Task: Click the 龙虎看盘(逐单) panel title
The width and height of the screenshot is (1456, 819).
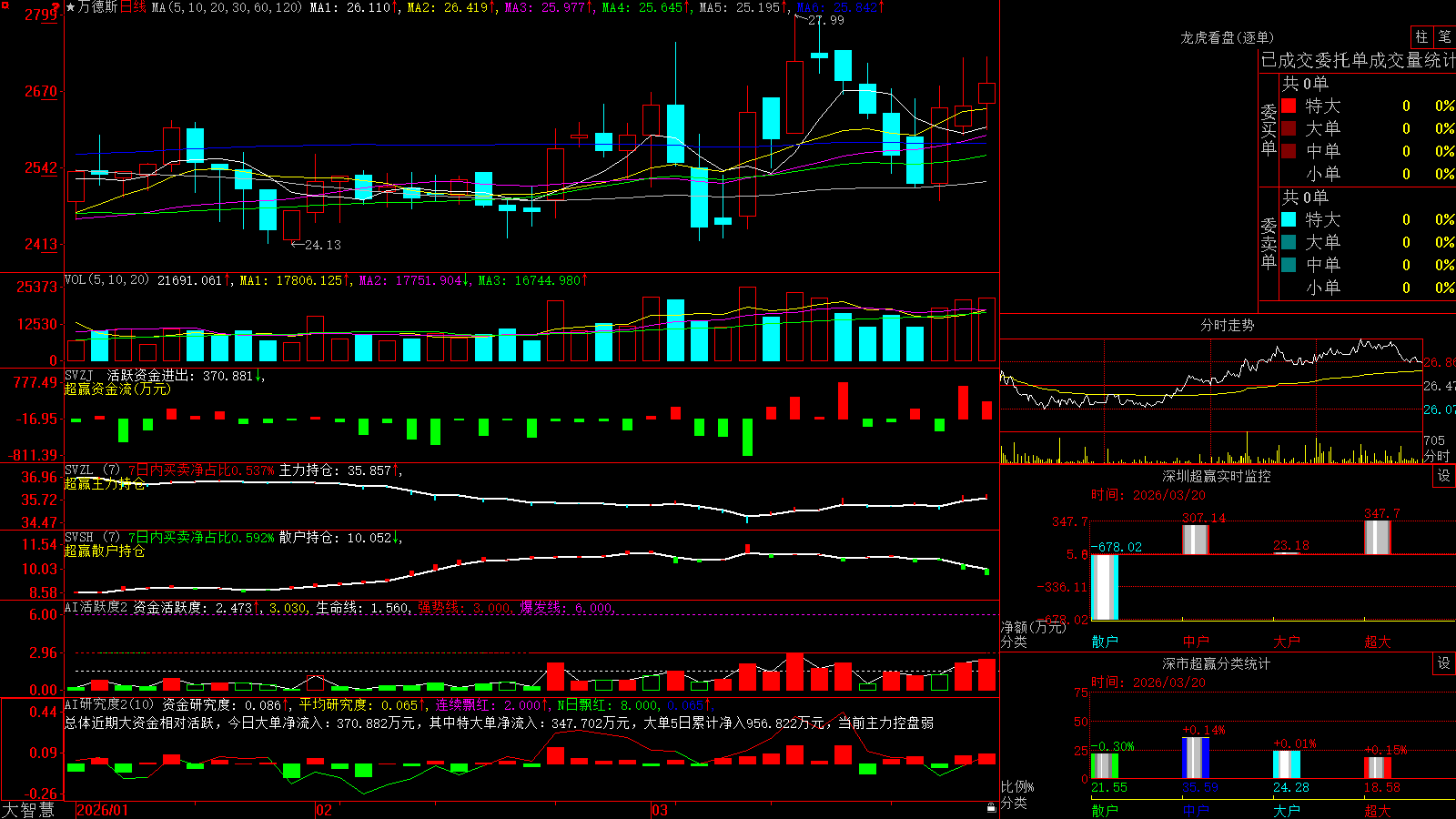Action: pos(1227,37)
